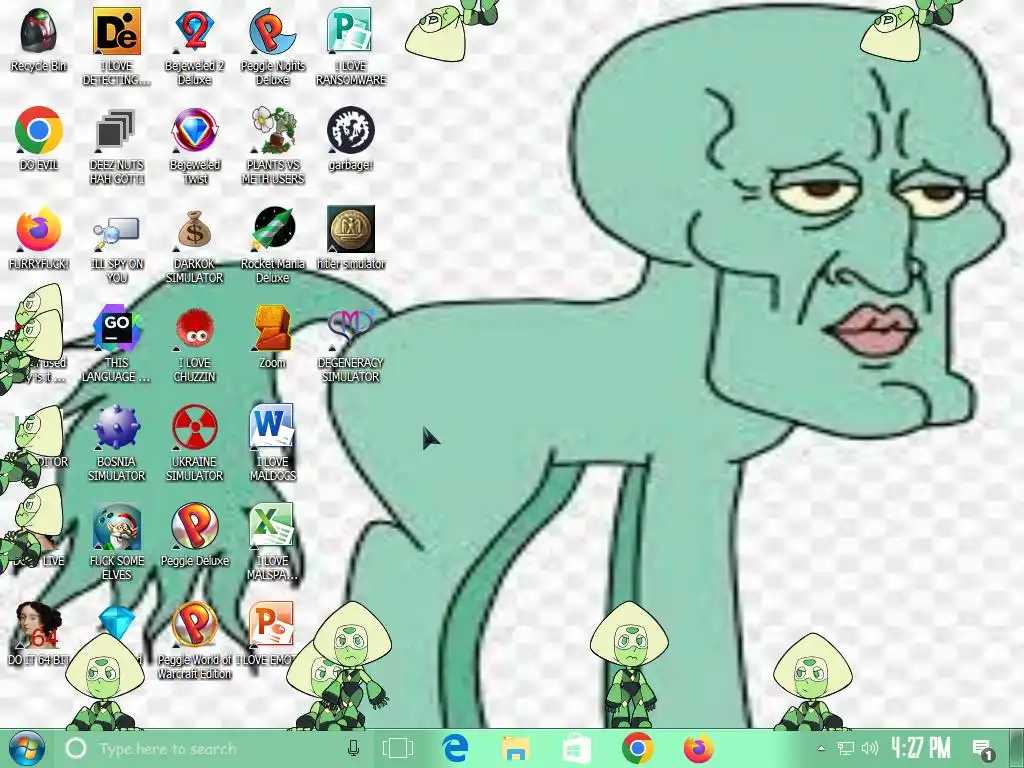Open Task View in the taskbar
Viewport: 1024px width, 768px height.
[x=398, y=748]
